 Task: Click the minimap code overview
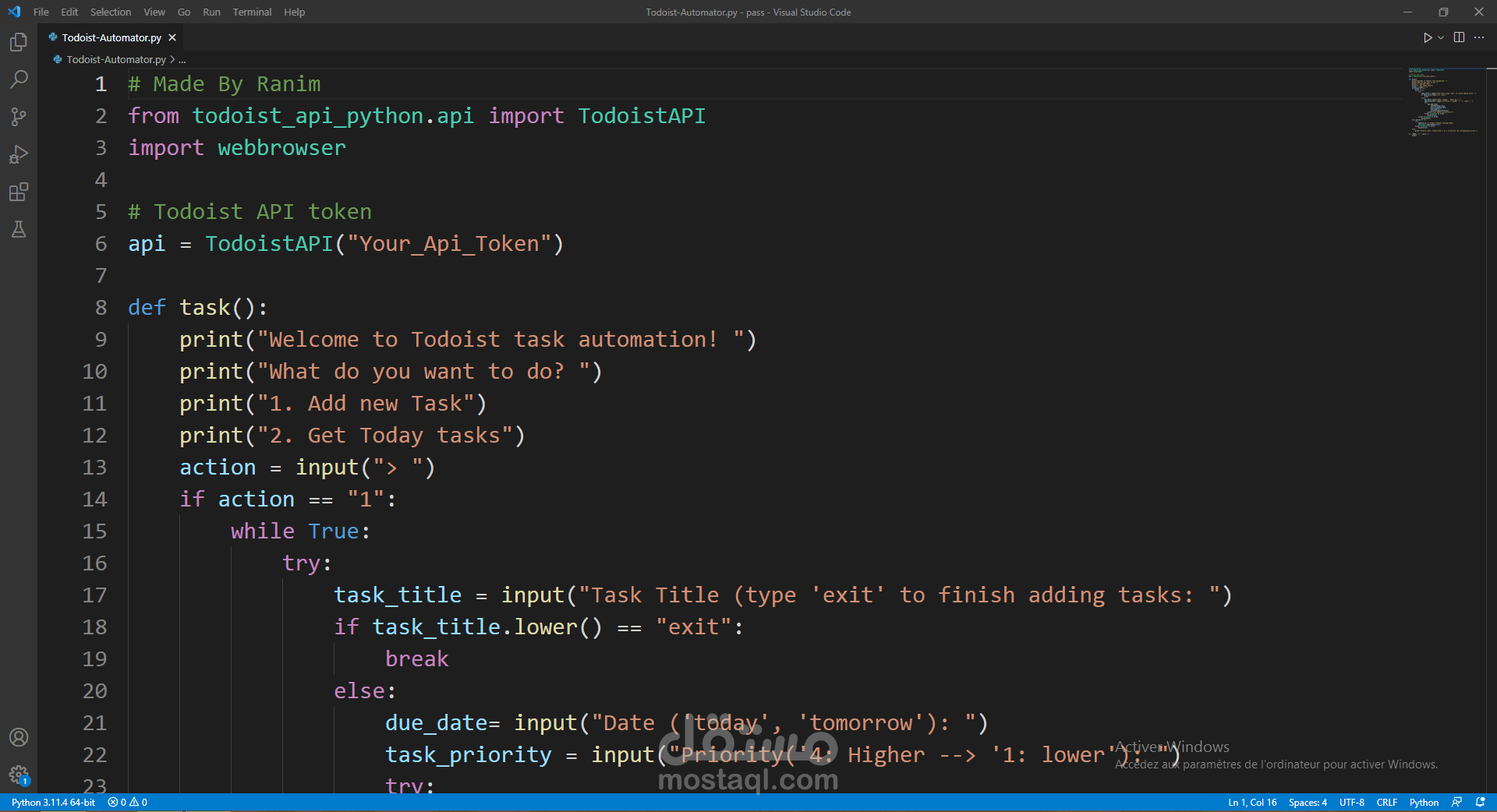click(1443, 101)
